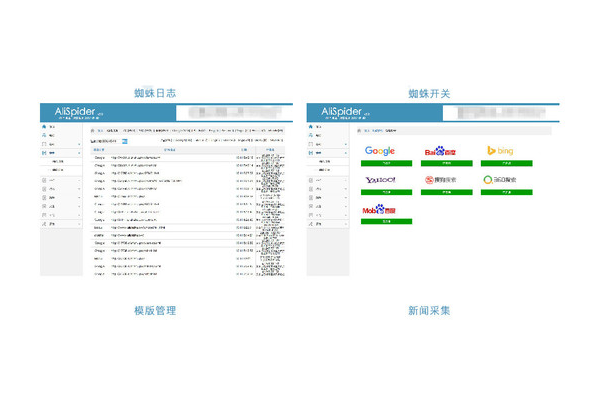The width and height of the screenshot is (600, 400).
Task: Click the home icon in left screenshot sidebar
Action: click(46, 128)
